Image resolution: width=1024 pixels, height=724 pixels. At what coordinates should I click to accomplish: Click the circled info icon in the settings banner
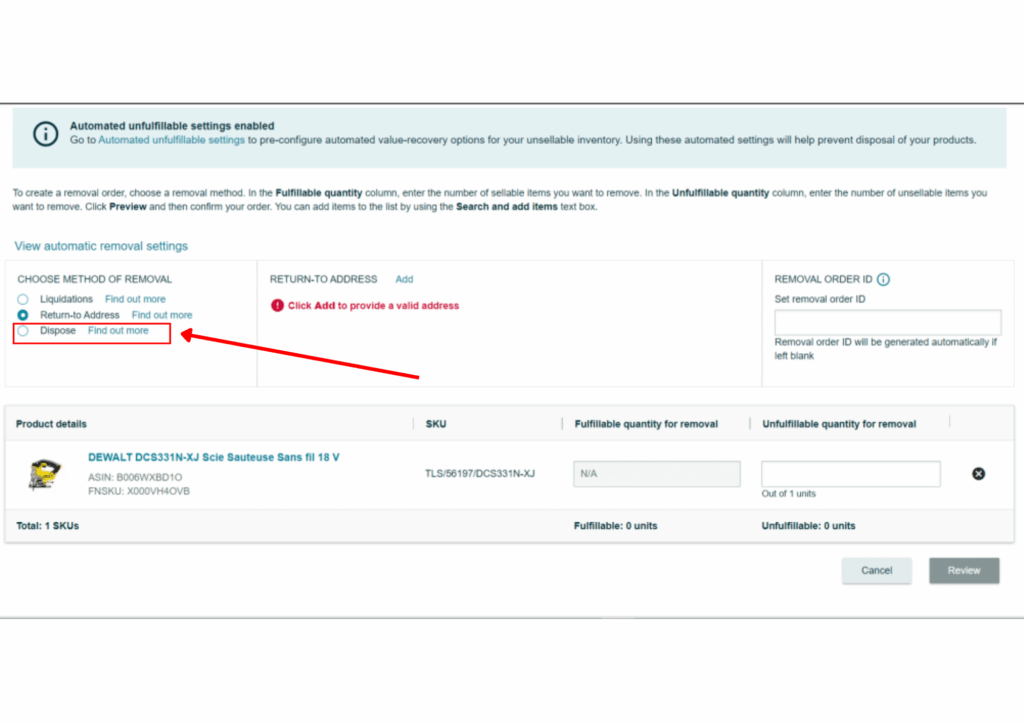pos(45,132)
